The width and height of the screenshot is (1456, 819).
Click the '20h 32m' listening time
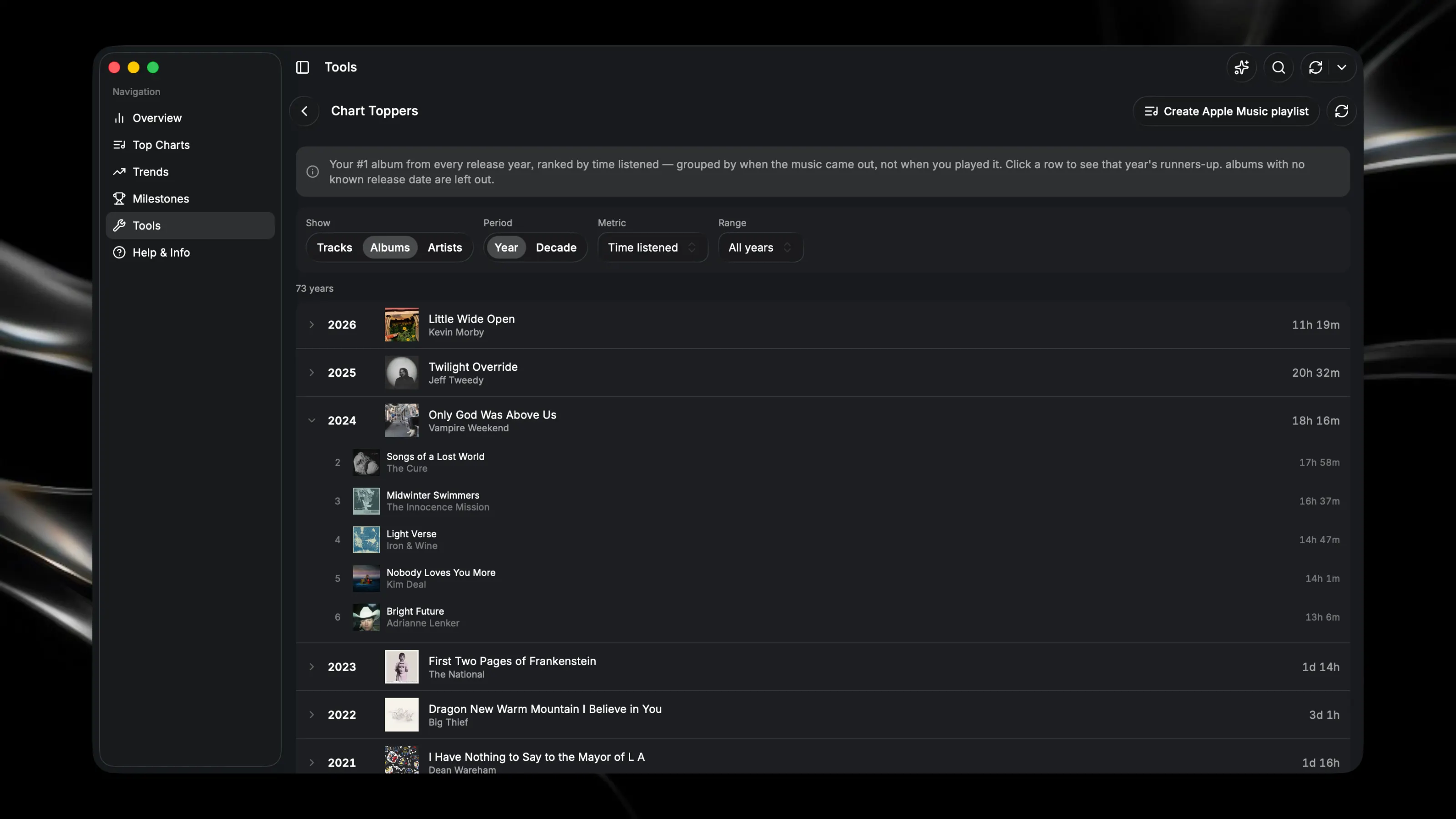[1316, 373]
